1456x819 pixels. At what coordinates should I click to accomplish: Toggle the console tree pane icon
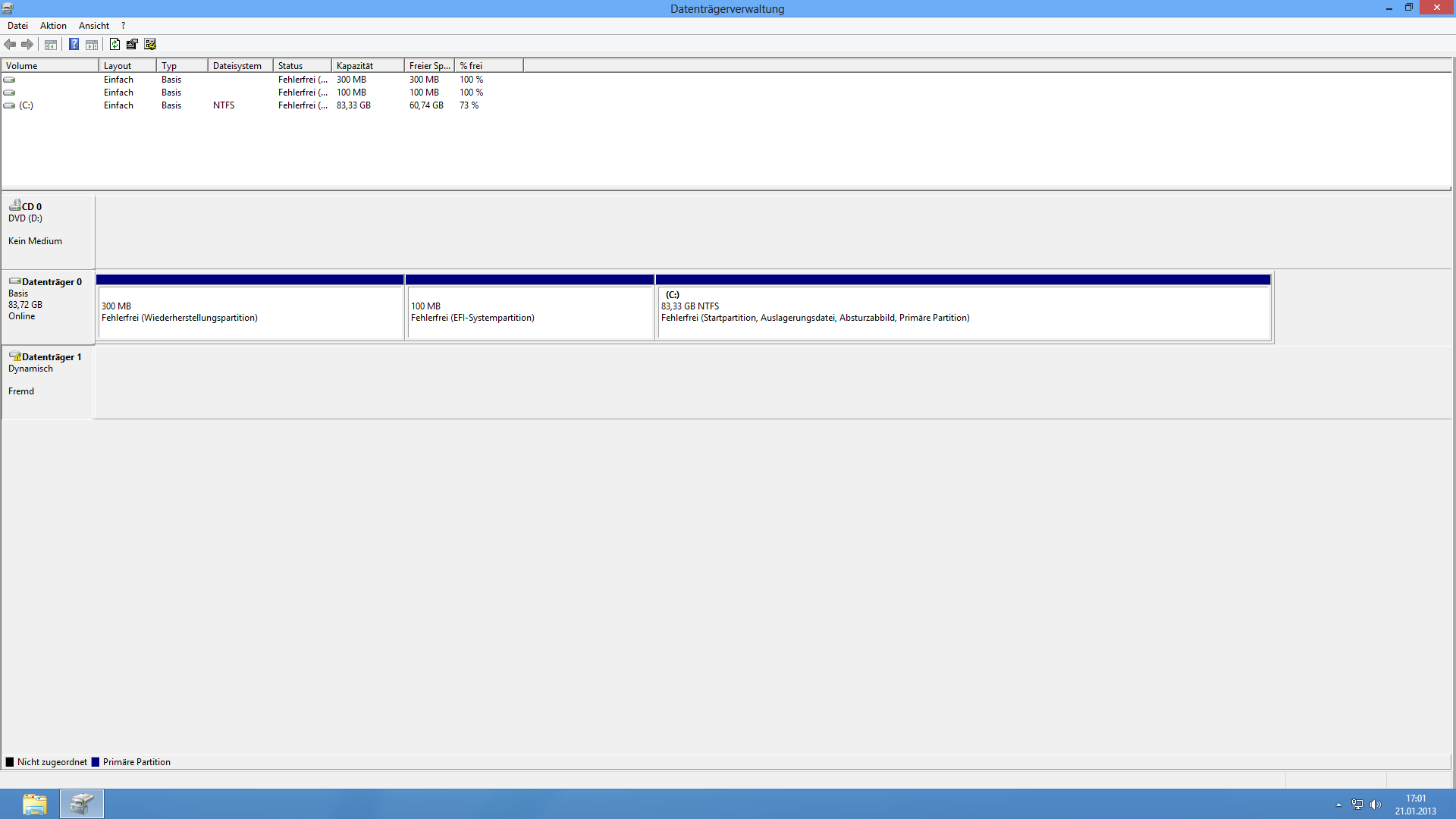pyautogui.click(x=51, y=45)
